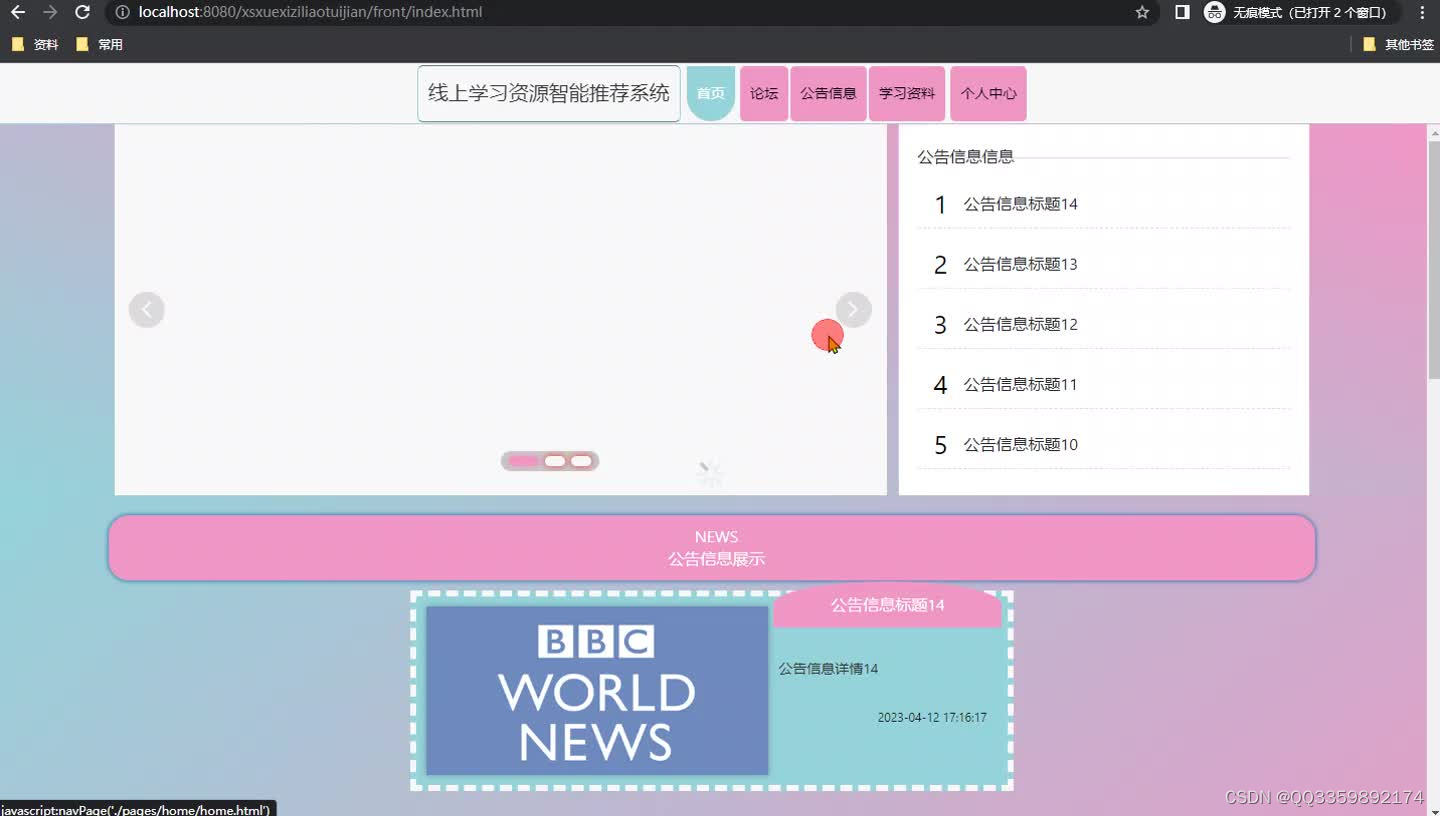Click the browser forward arrow
Image resolution: width=1440 pixels, height=816 pixels.
point(50,12)
